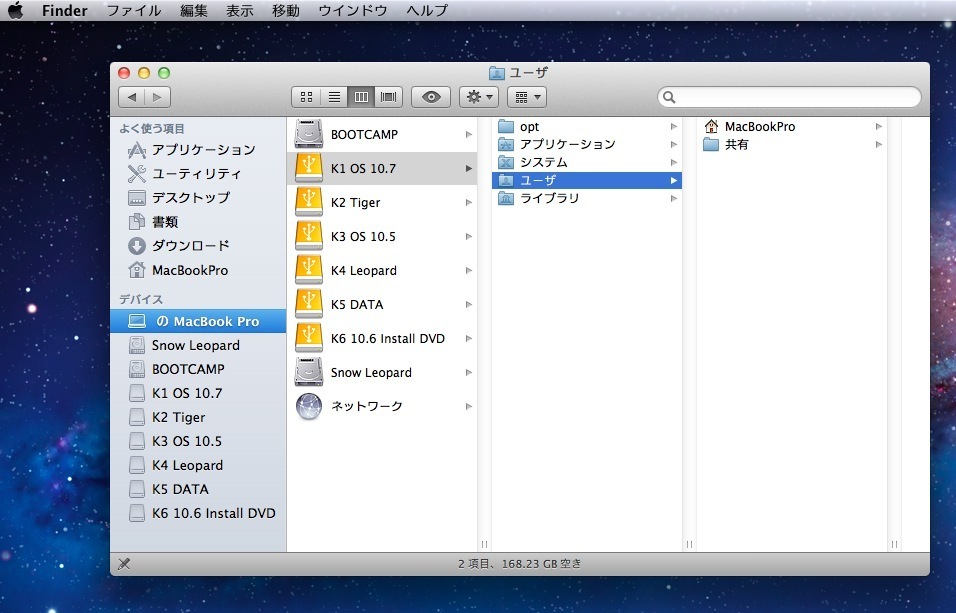Viewport: 956px width, 613px height.
Task: Go back with the left arrow button
Action: click(132, 97)
